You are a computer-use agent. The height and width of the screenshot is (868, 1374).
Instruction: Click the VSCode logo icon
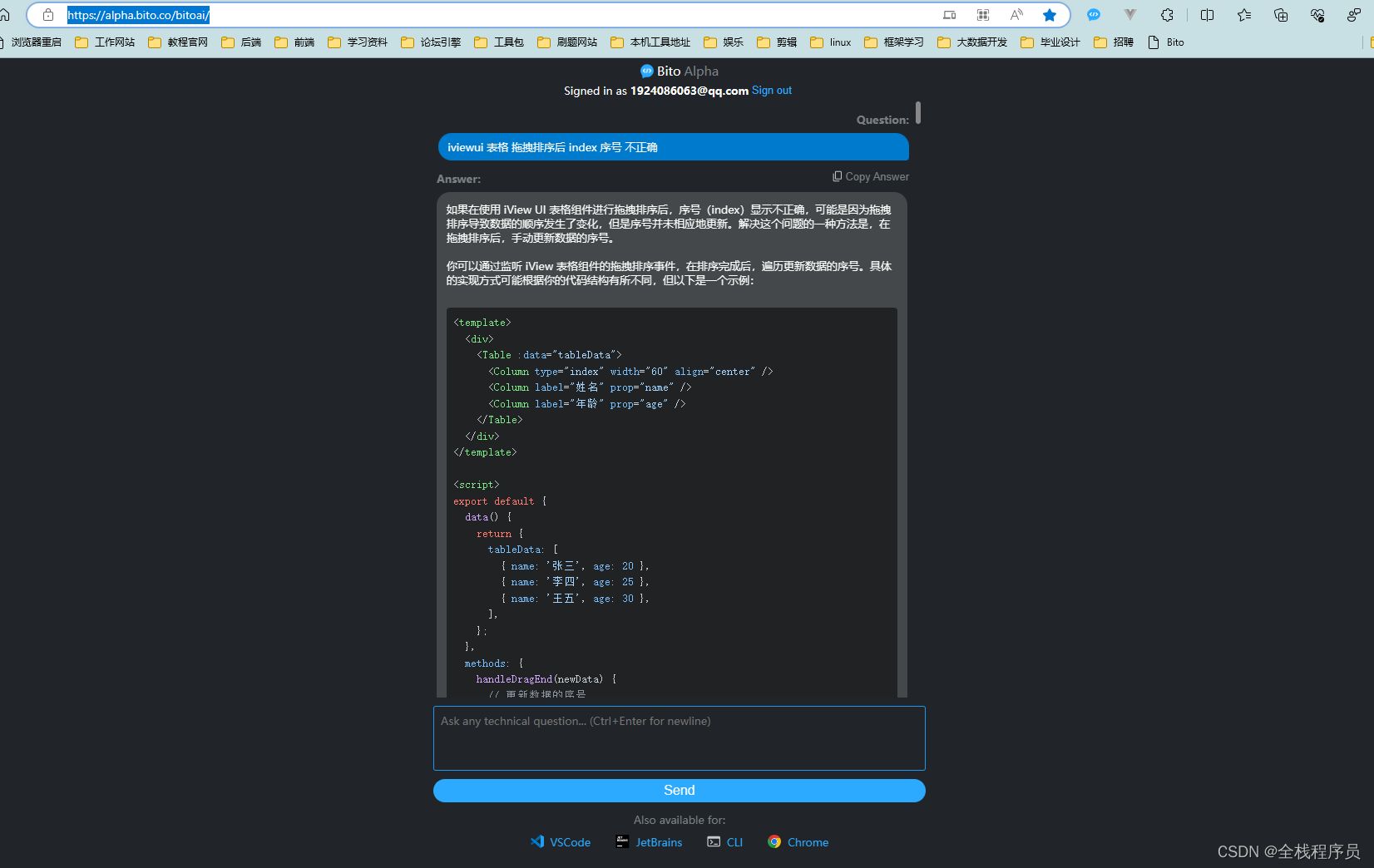(x=537, y=841)
